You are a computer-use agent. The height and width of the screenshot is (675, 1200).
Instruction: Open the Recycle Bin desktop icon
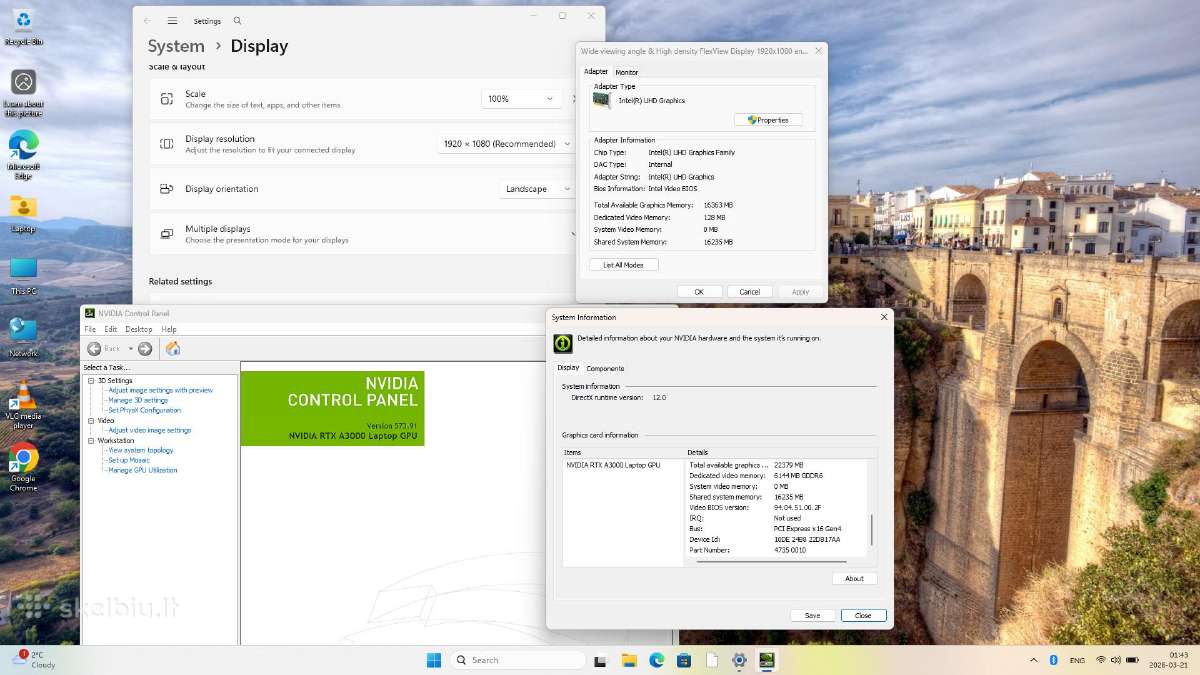coord(23,25)
